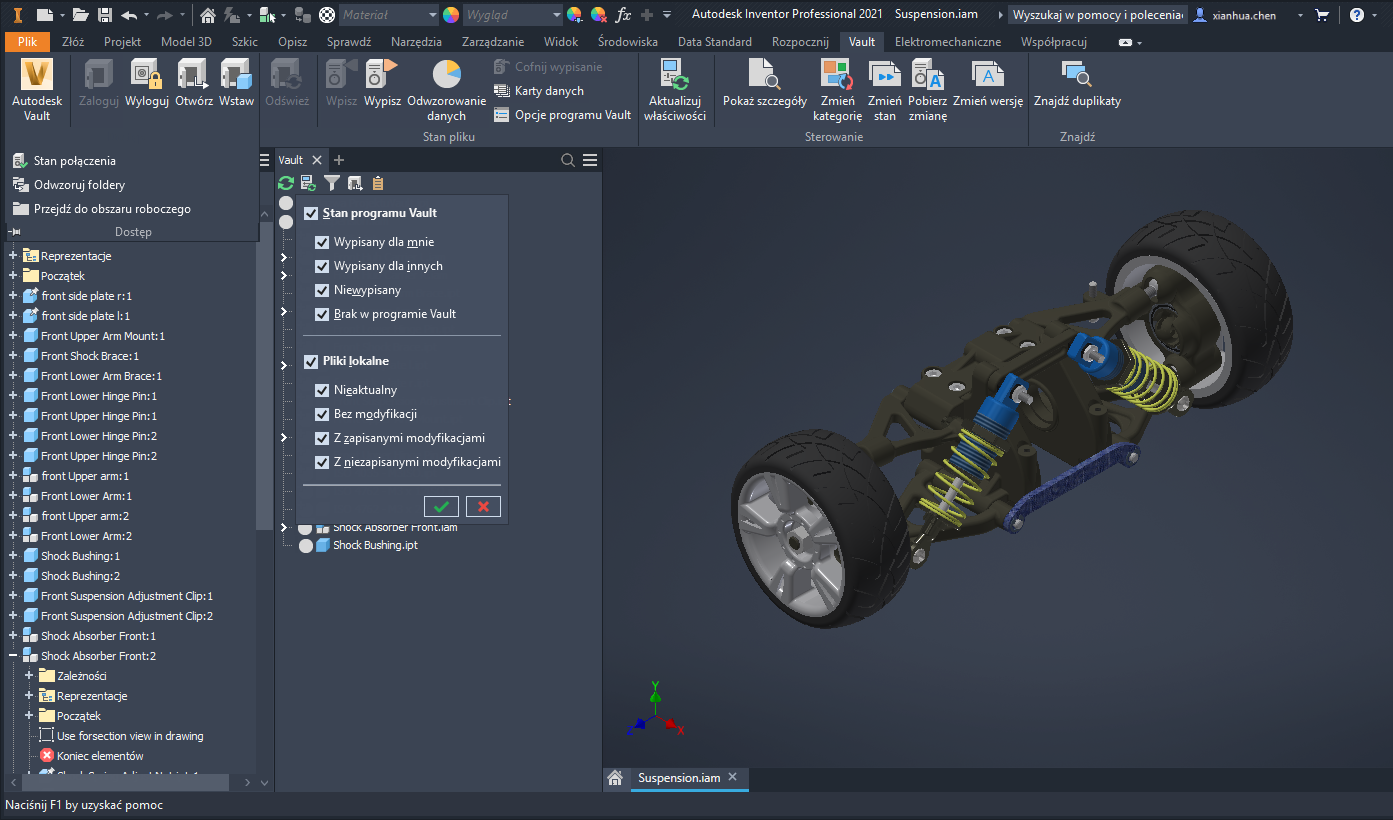Click the Wypisz (check out) icon
This screenshot has height=820, width=1393.
382,84
